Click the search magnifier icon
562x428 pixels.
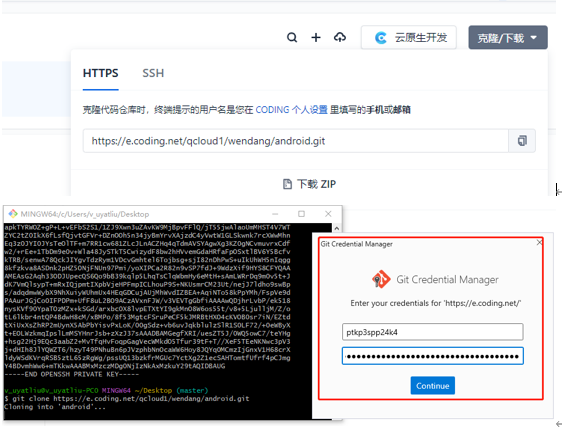292,37
